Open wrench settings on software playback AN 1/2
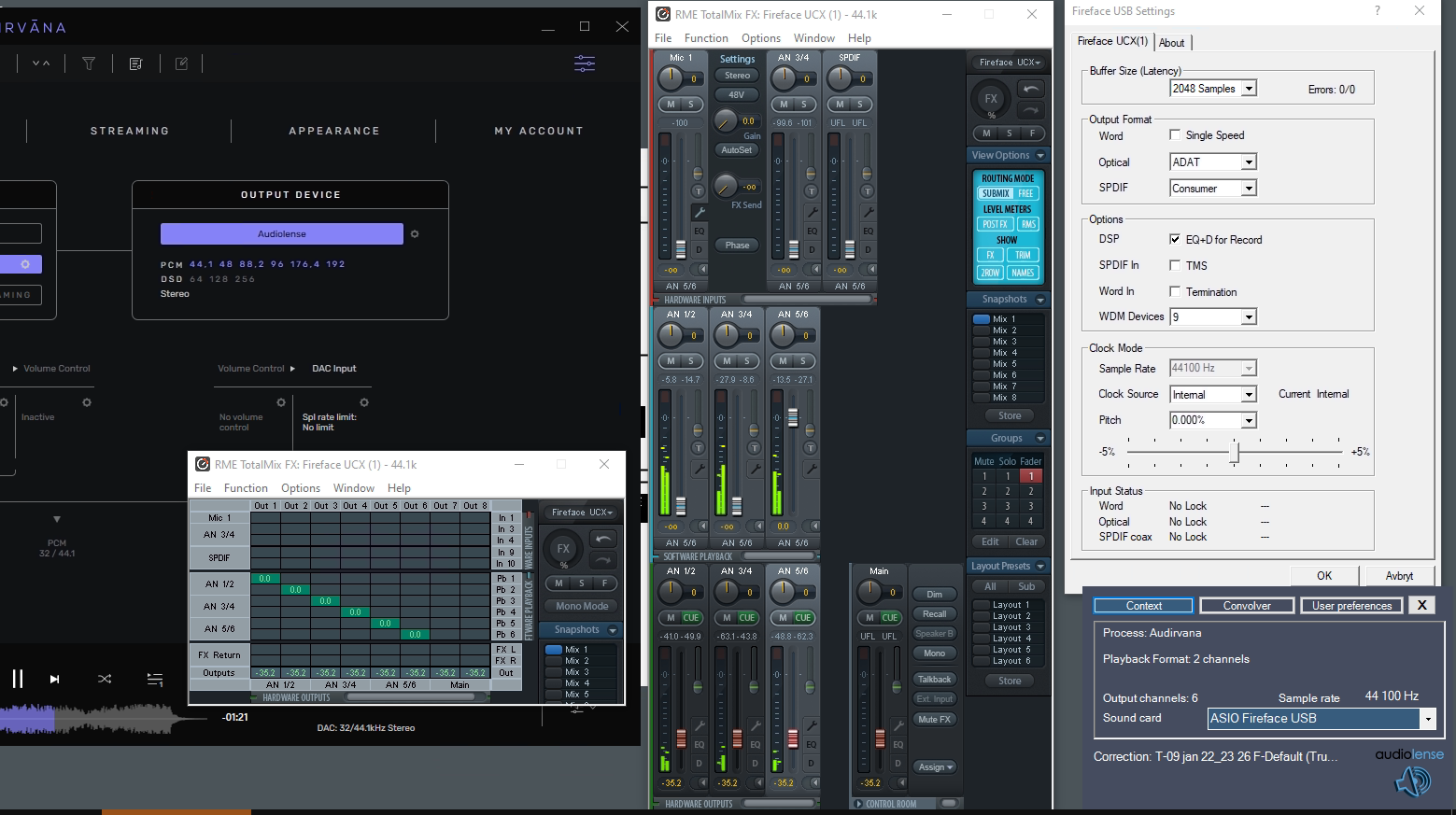This screenshot has height=815, width=1456. click(x=699, y=469)
